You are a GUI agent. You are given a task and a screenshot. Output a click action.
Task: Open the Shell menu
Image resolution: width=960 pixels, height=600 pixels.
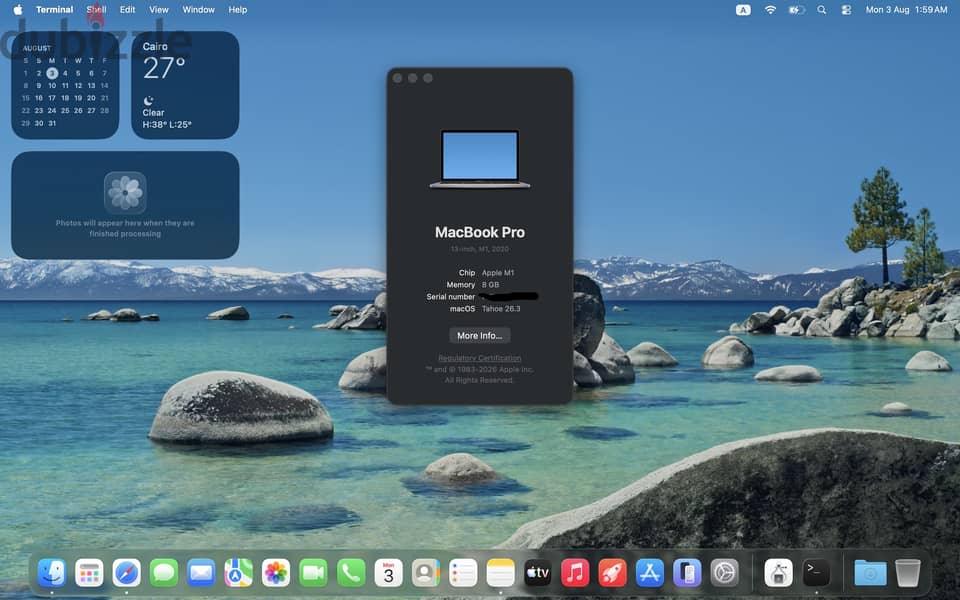[96, 10]
